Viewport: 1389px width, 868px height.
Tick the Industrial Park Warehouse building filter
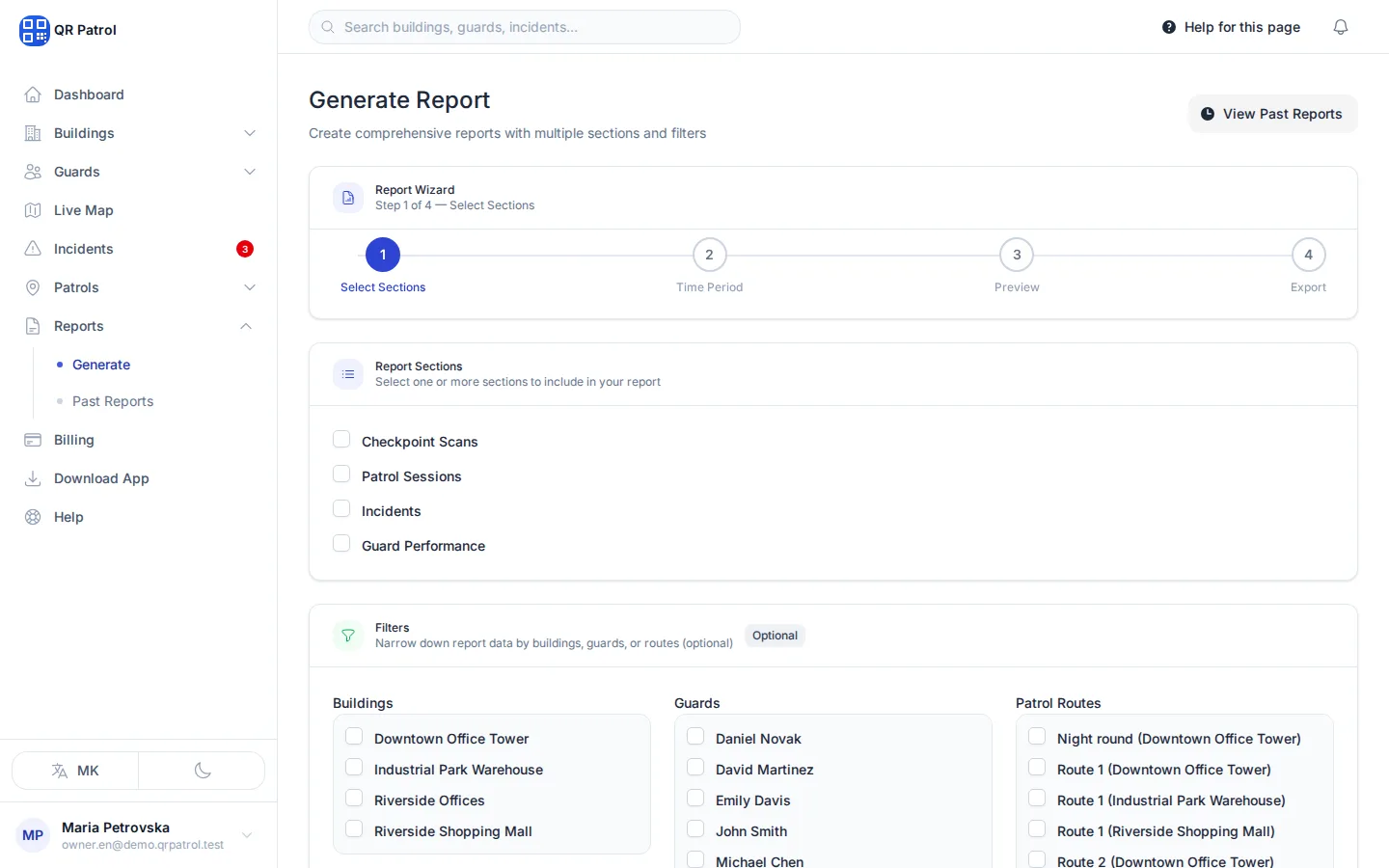coord(354,768)
